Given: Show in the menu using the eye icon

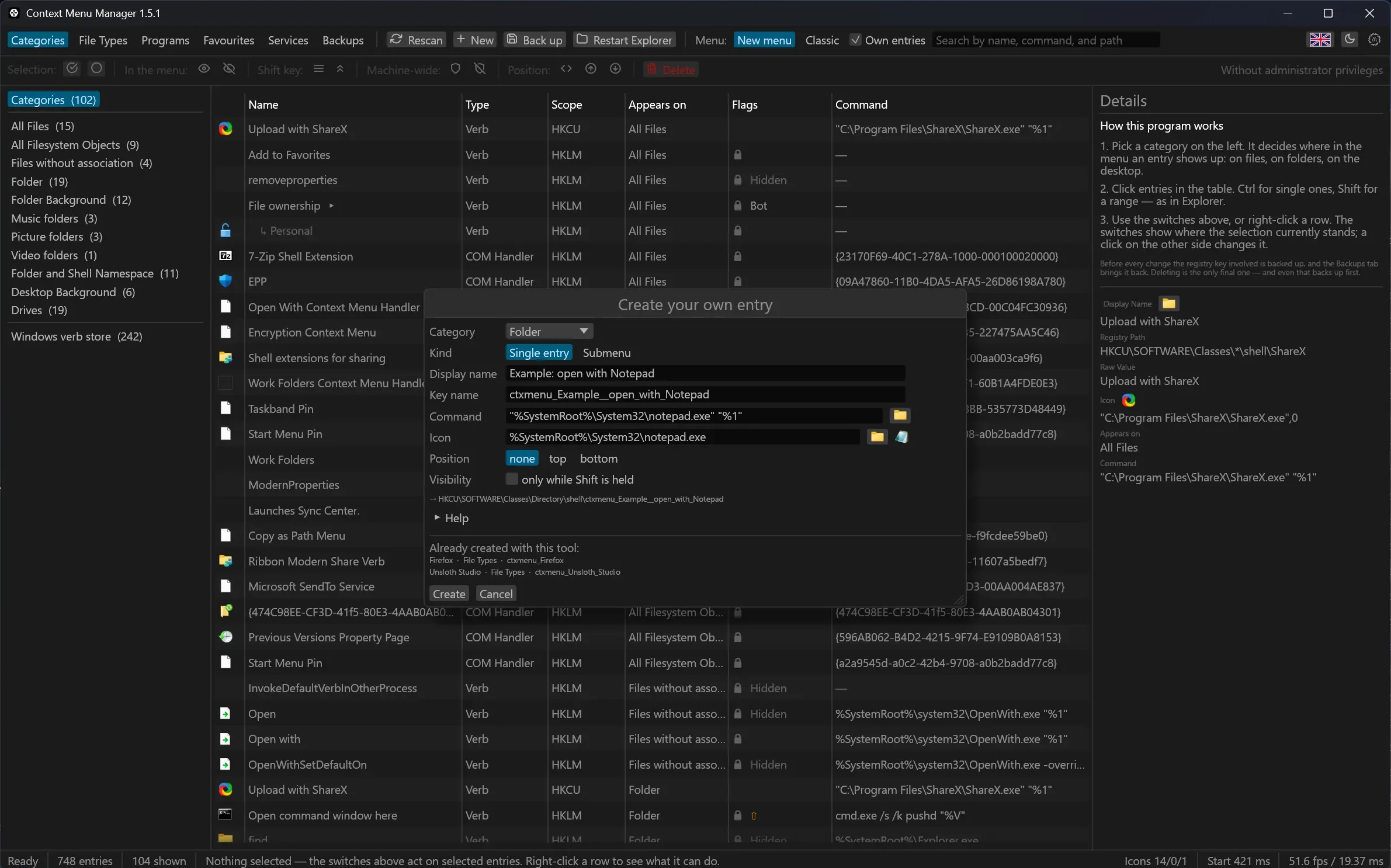Looking at the screenshot, I should pyautogui.click(x=204, y=69).
